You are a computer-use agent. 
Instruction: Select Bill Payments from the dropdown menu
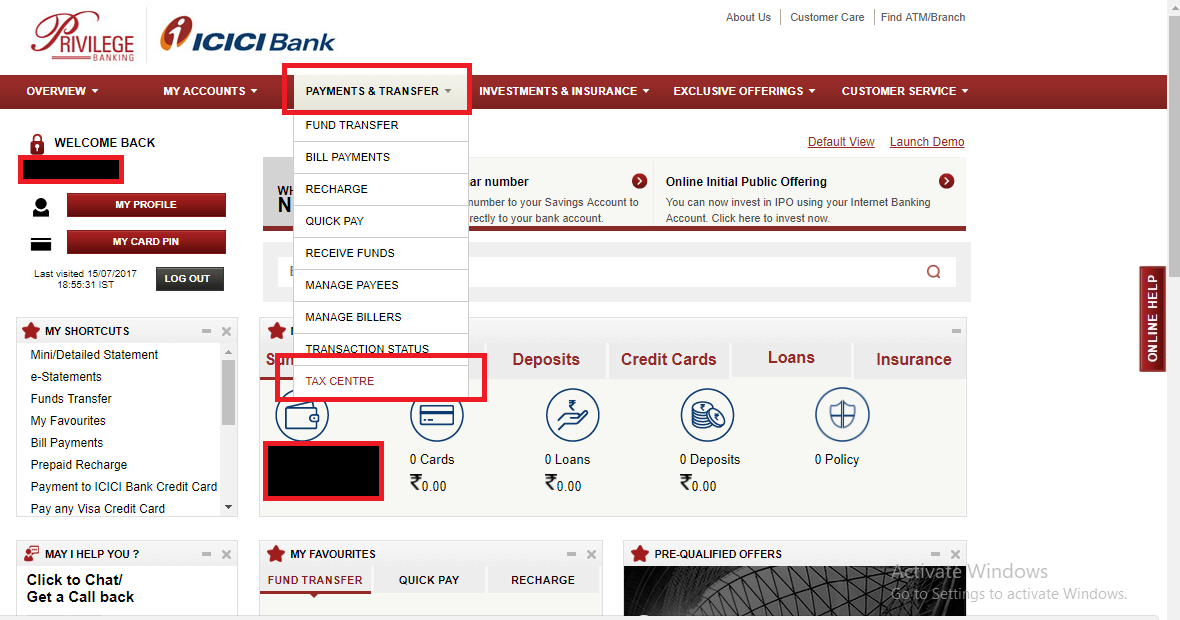point(381,157)
